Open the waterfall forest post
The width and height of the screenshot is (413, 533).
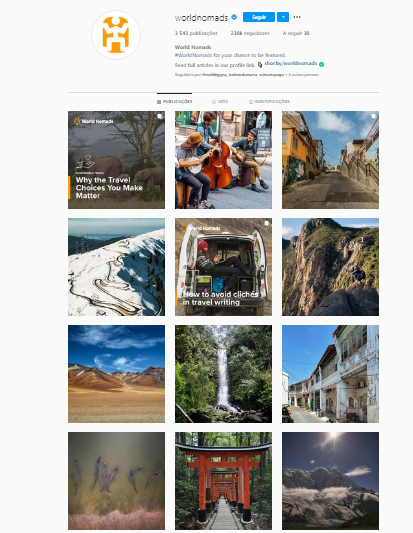(223, 374)
